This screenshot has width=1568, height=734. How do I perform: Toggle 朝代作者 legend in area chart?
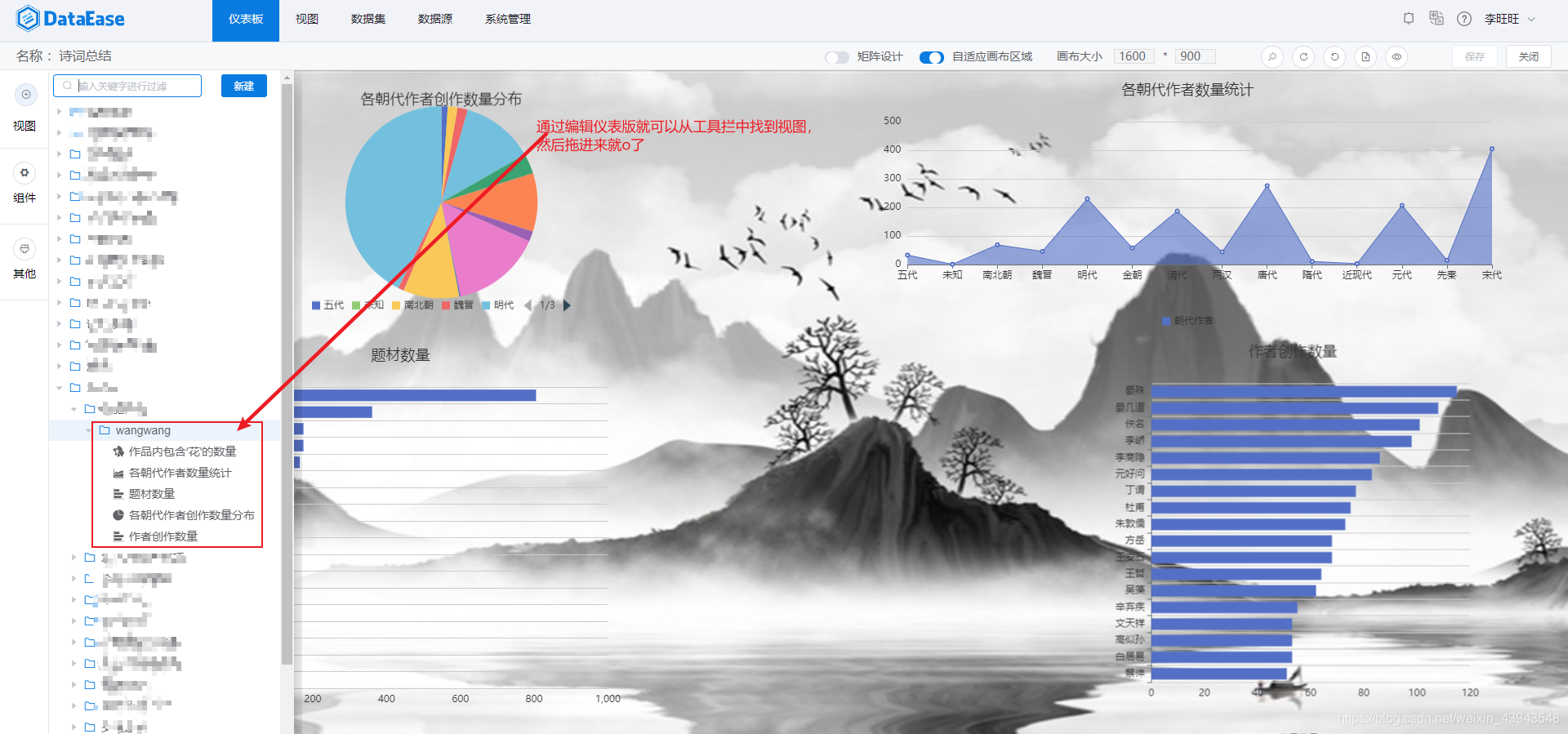1187,321
